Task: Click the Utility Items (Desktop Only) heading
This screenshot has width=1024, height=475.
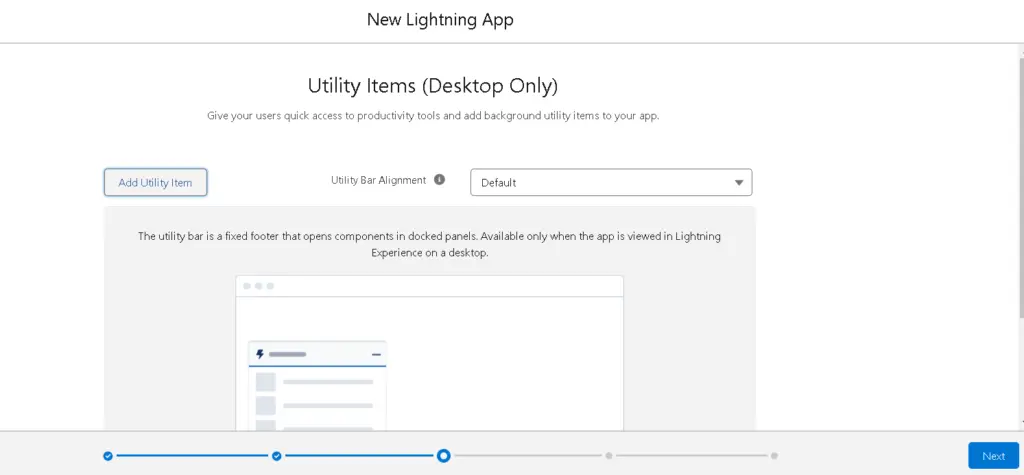Action: coord(432,85)
